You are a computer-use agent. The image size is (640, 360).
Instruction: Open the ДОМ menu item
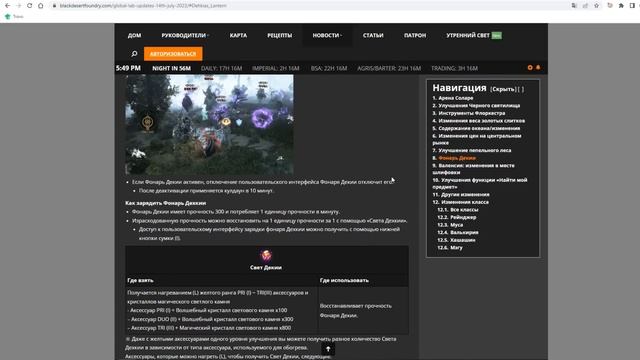[134, 36]
